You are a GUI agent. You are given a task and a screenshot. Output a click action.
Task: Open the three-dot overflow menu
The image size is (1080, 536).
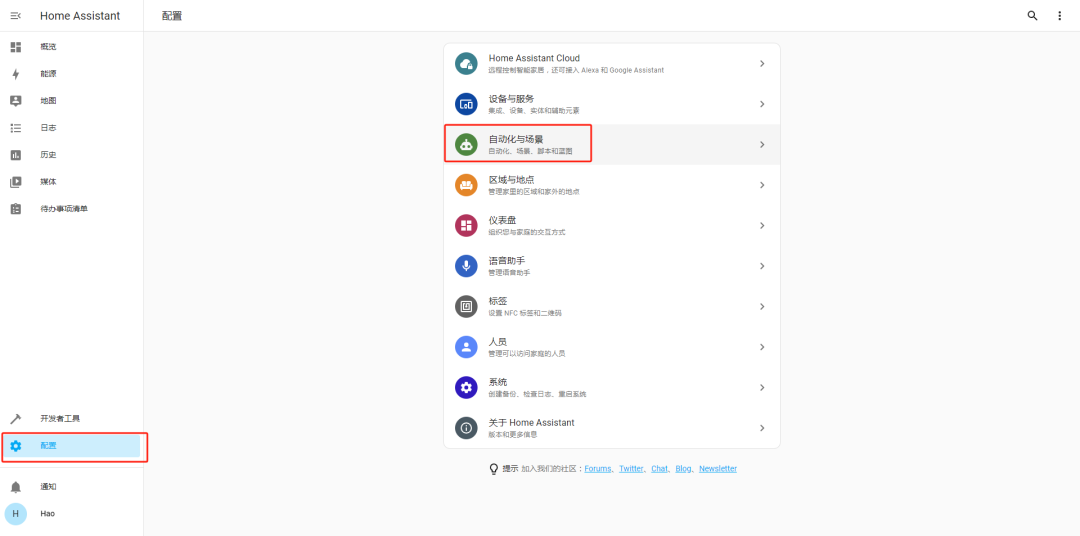pos(1059,16)
